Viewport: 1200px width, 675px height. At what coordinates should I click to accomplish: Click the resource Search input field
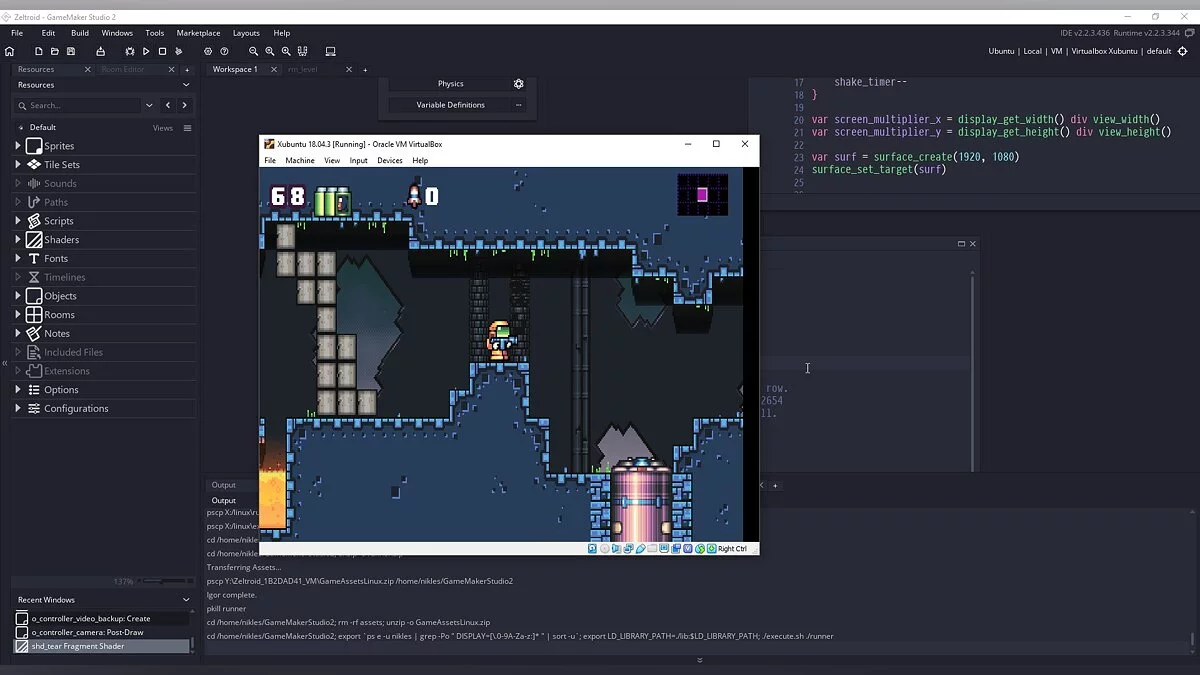[85, 105]
